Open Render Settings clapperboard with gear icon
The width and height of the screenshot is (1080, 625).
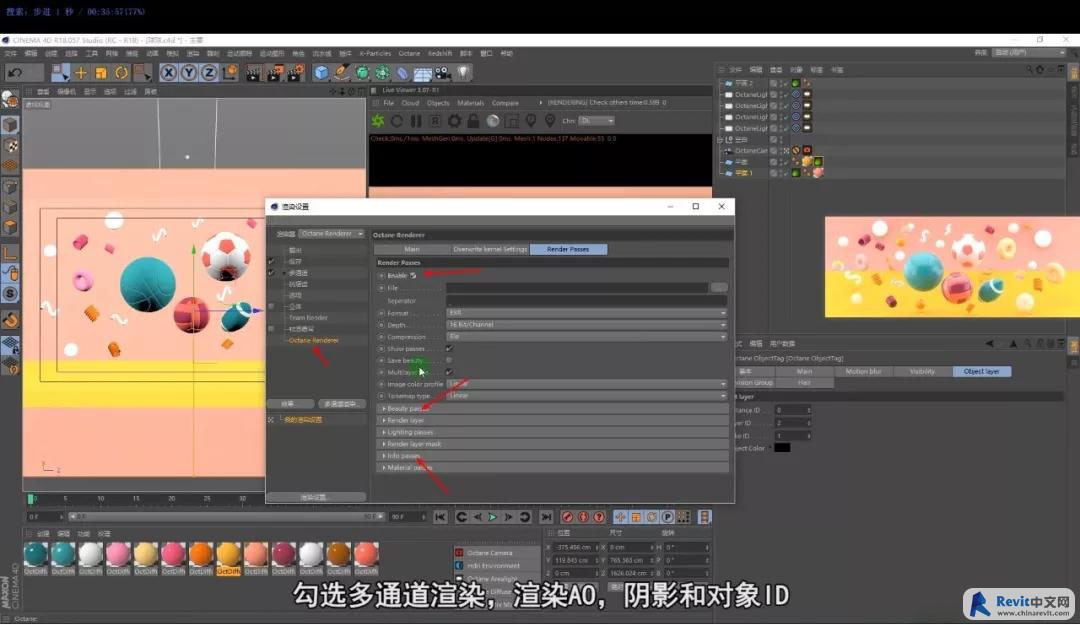click(296, 72)
